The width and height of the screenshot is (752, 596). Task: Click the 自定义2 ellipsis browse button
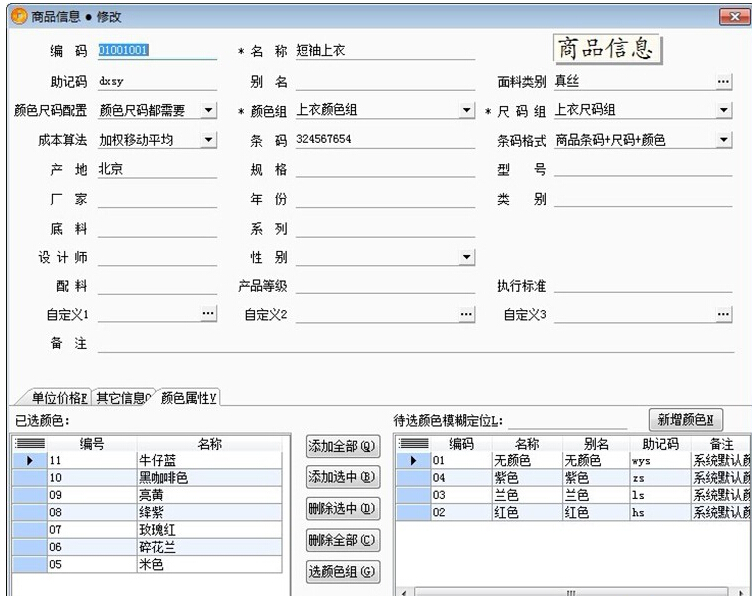466,315
